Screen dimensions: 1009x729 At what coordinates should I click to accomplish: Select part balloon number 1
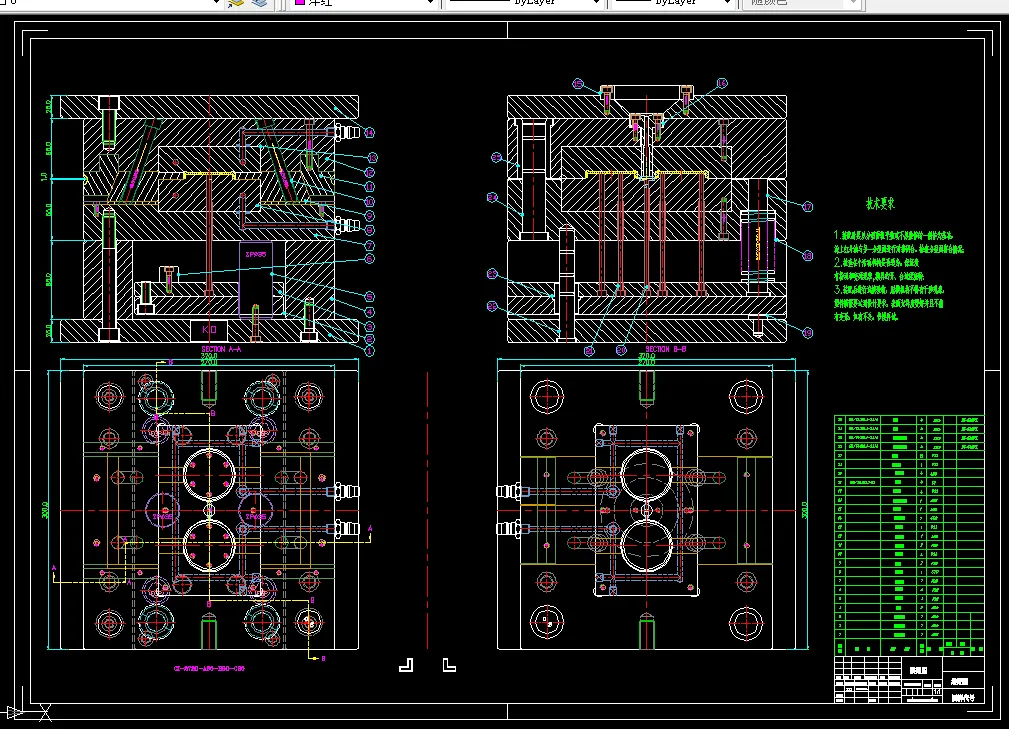(370, 352)
